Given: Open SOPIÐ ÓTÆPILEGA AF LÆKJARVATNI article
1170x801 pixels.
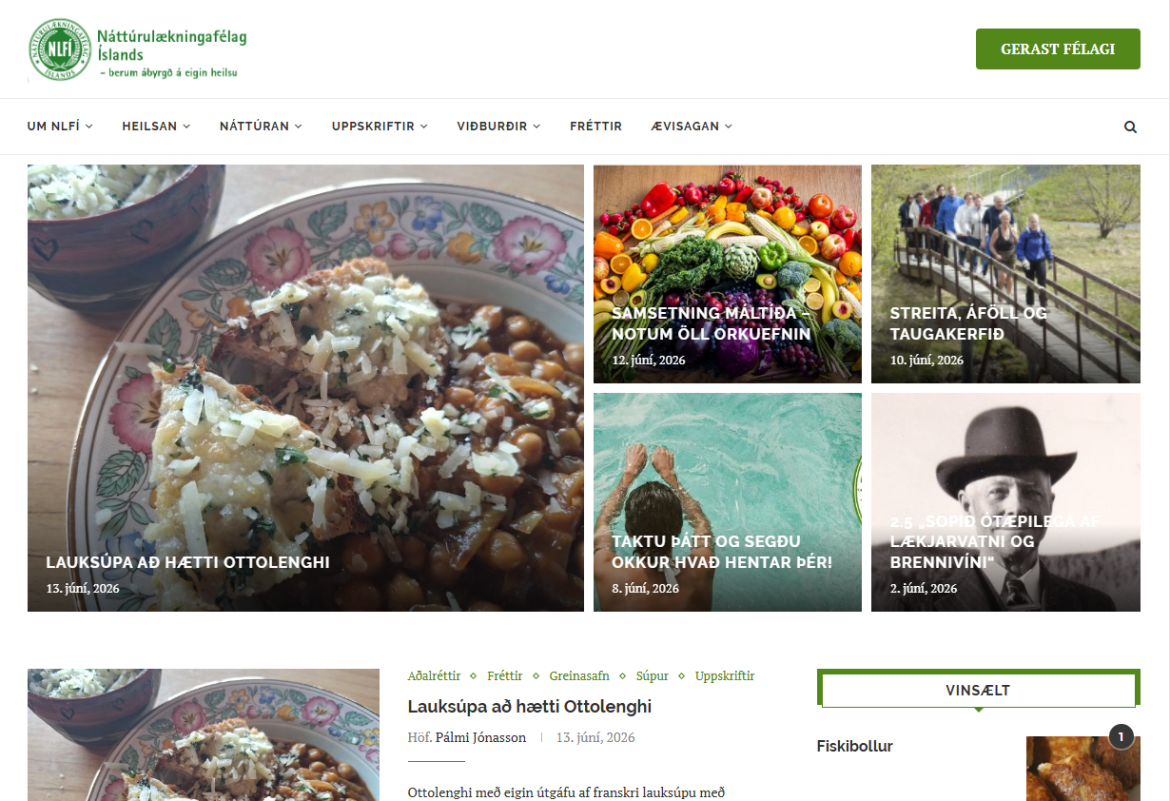Looking at the screenshot, I should (995, 541).
